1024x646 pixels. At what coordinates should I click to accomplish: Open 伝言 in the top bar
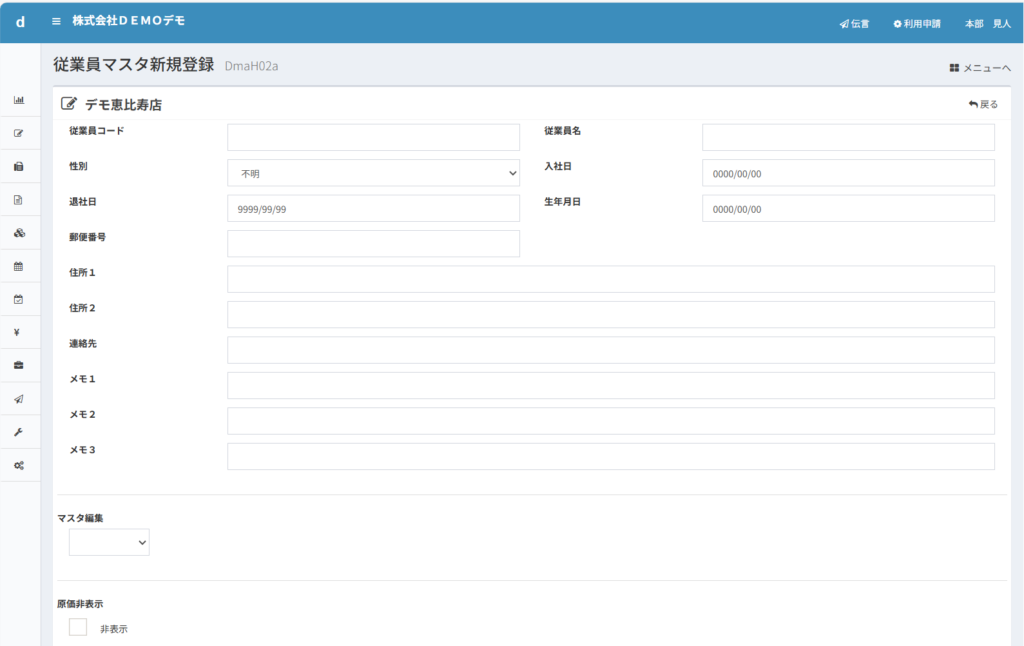(x=854, y=23)
